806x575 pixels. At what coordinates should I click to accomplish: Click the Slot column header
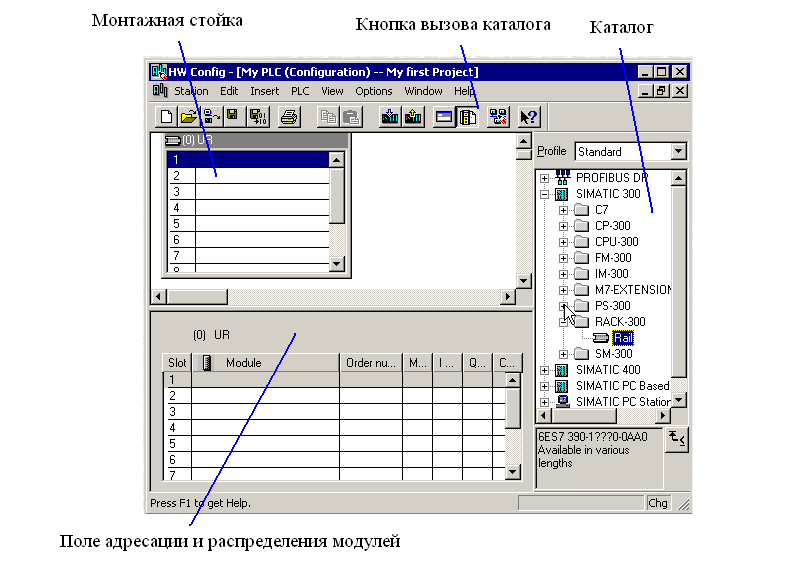point(177,363)
